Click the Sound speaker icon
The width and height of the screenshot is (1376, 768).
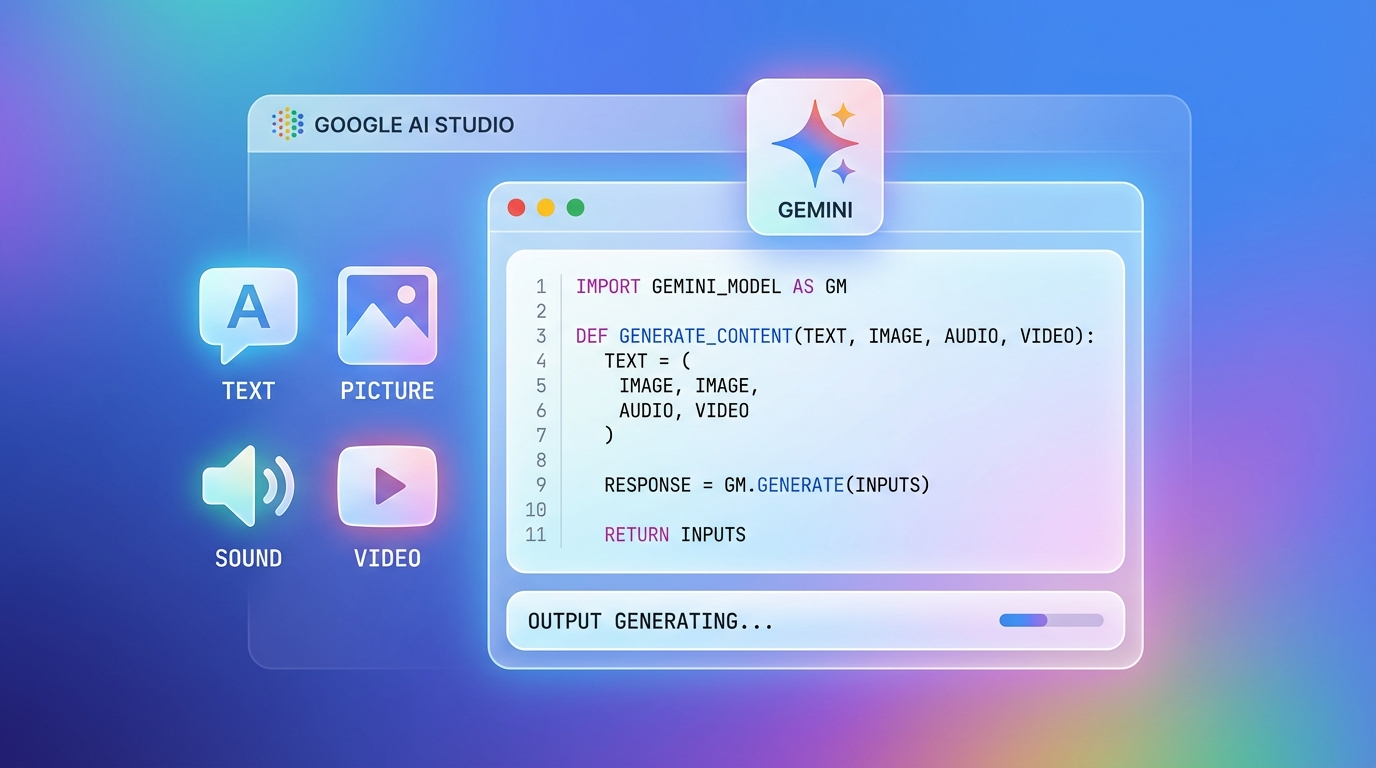[248, 486]
